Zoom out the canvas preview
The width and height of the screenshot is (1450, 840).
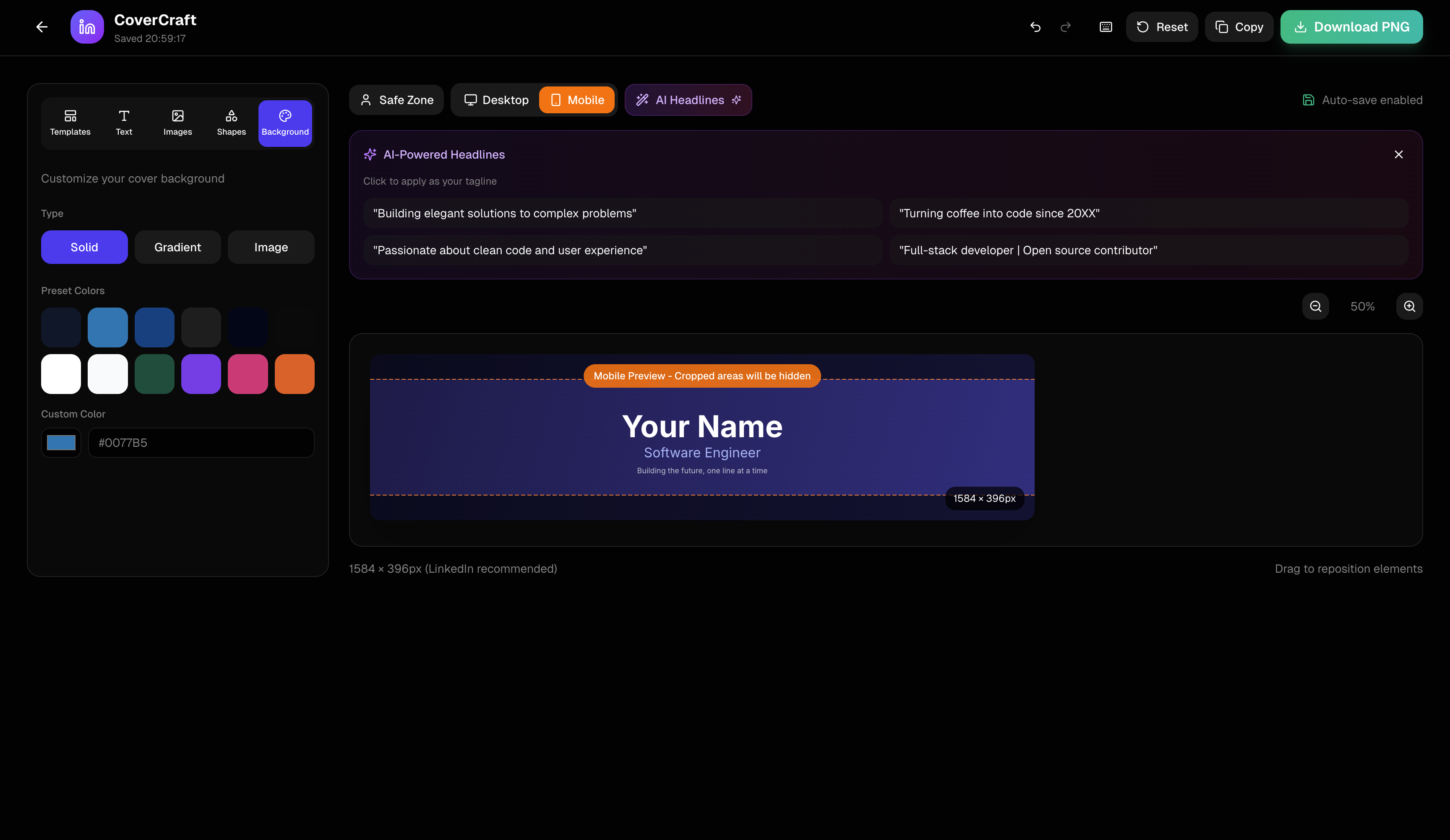coord(1315,306)
